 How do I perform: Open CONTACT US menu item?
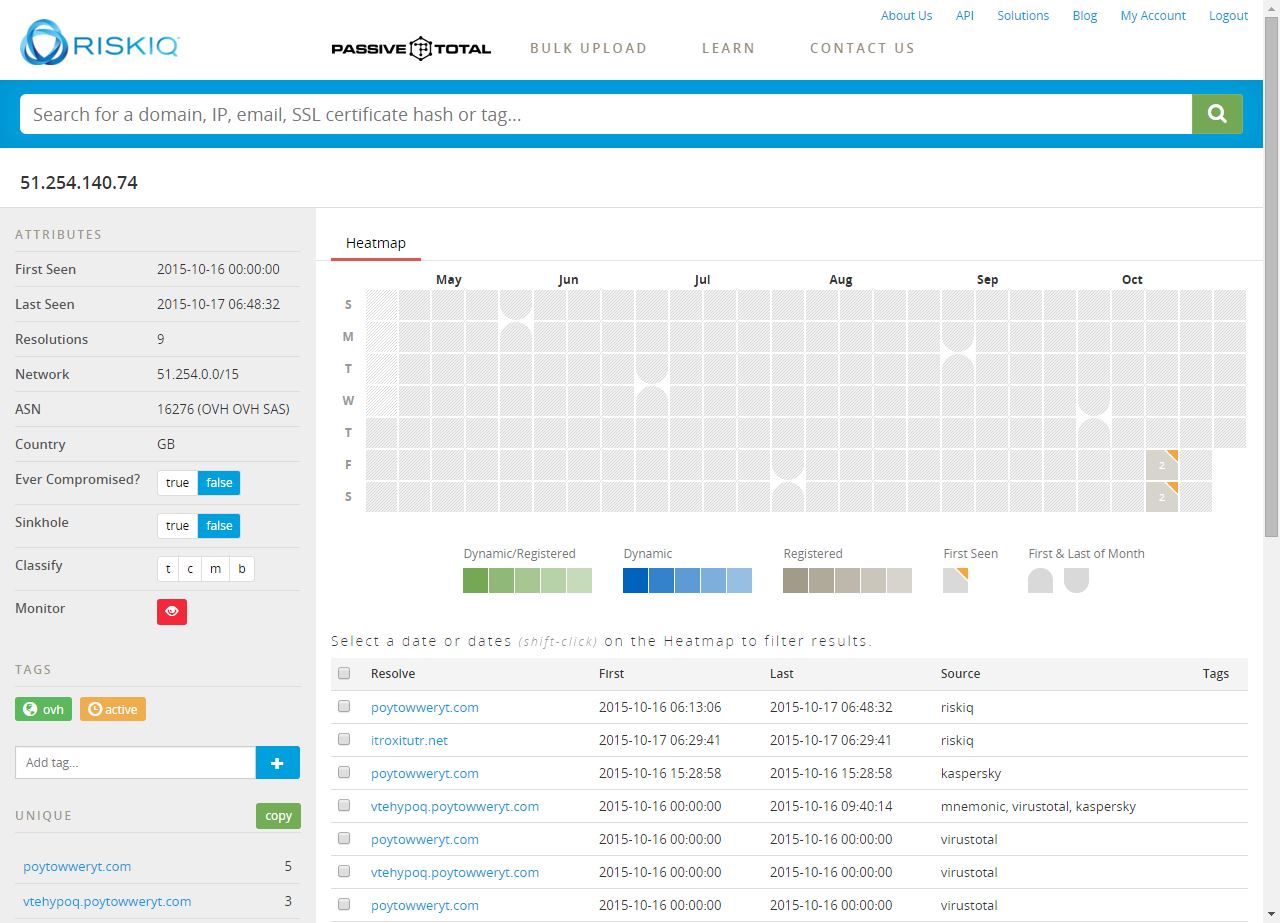[862, 48]
